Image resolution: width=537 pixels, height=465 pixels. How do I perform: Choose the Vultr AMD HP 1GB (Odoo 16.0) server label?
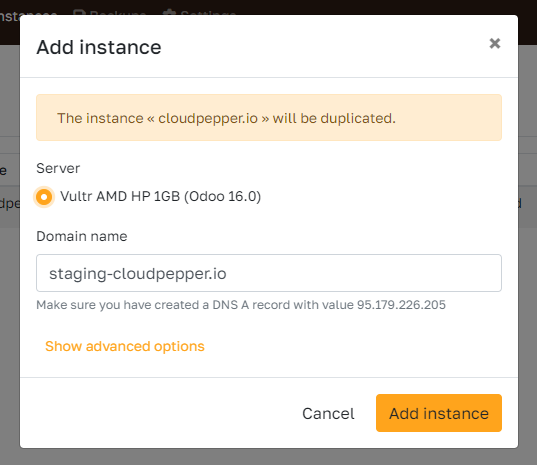tap(160, 197)
